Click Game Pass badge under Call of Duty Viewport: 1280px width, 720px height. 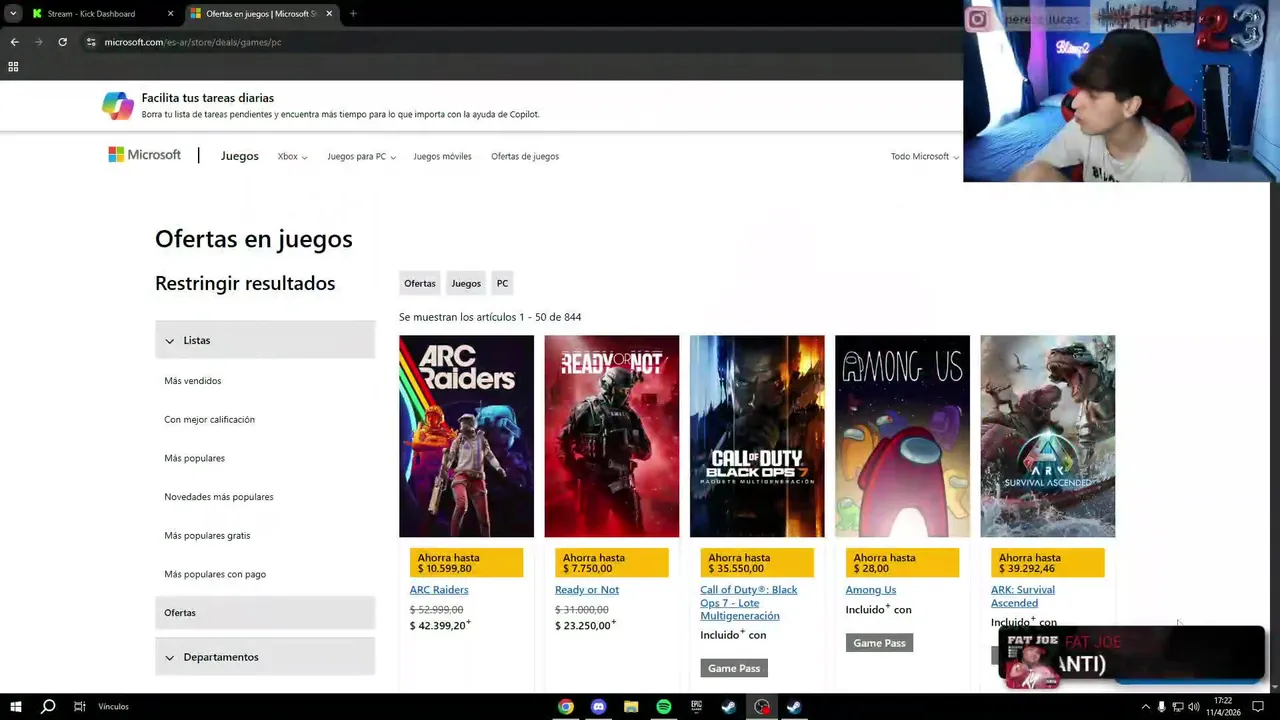point(734,668)
